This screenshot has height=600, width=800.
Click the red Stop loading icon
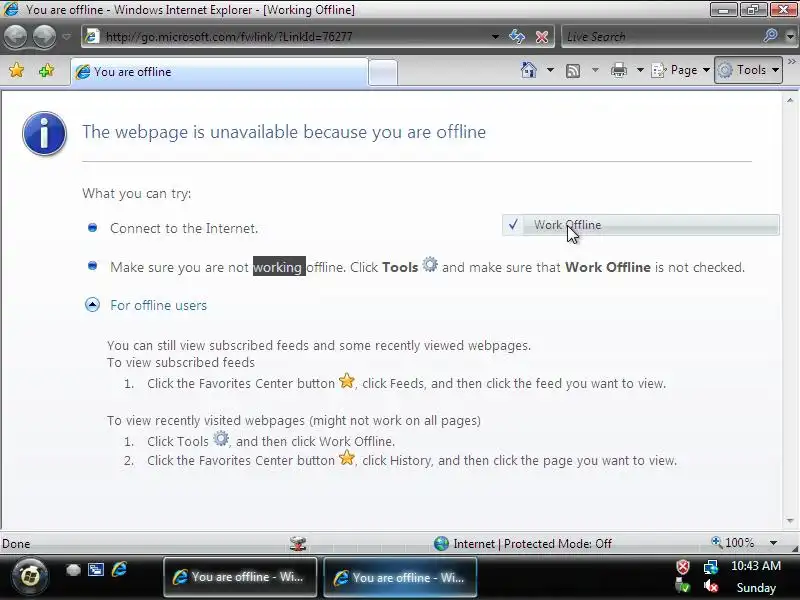542,37
